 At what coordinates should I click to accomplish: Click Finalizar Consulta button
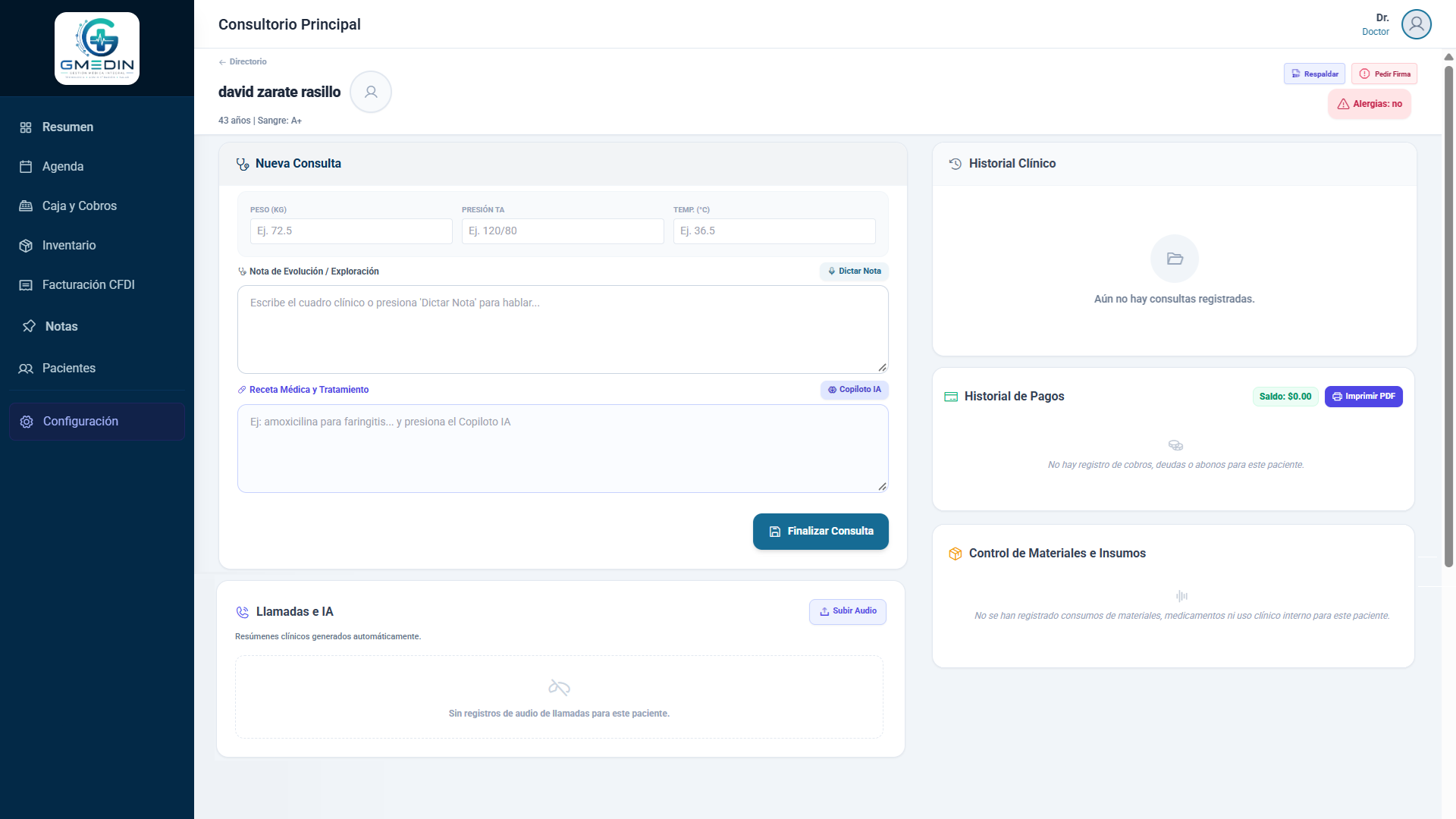821,532
